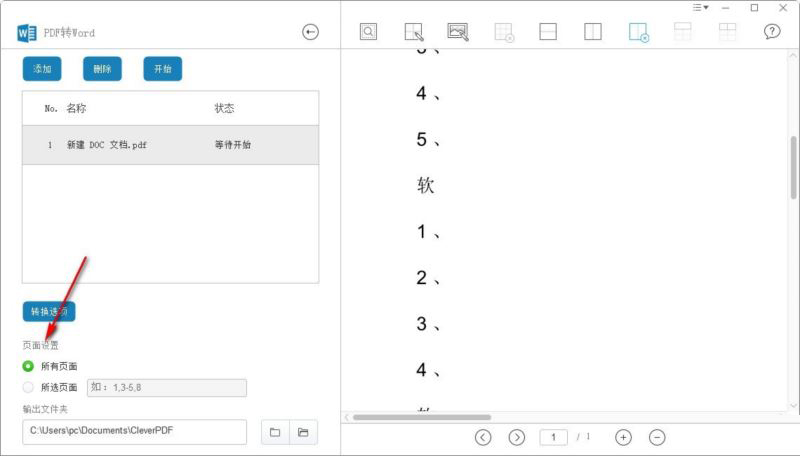This screenshot has height=456, width=800.
Task: Open the output folder icon
Action: point(303,432)
